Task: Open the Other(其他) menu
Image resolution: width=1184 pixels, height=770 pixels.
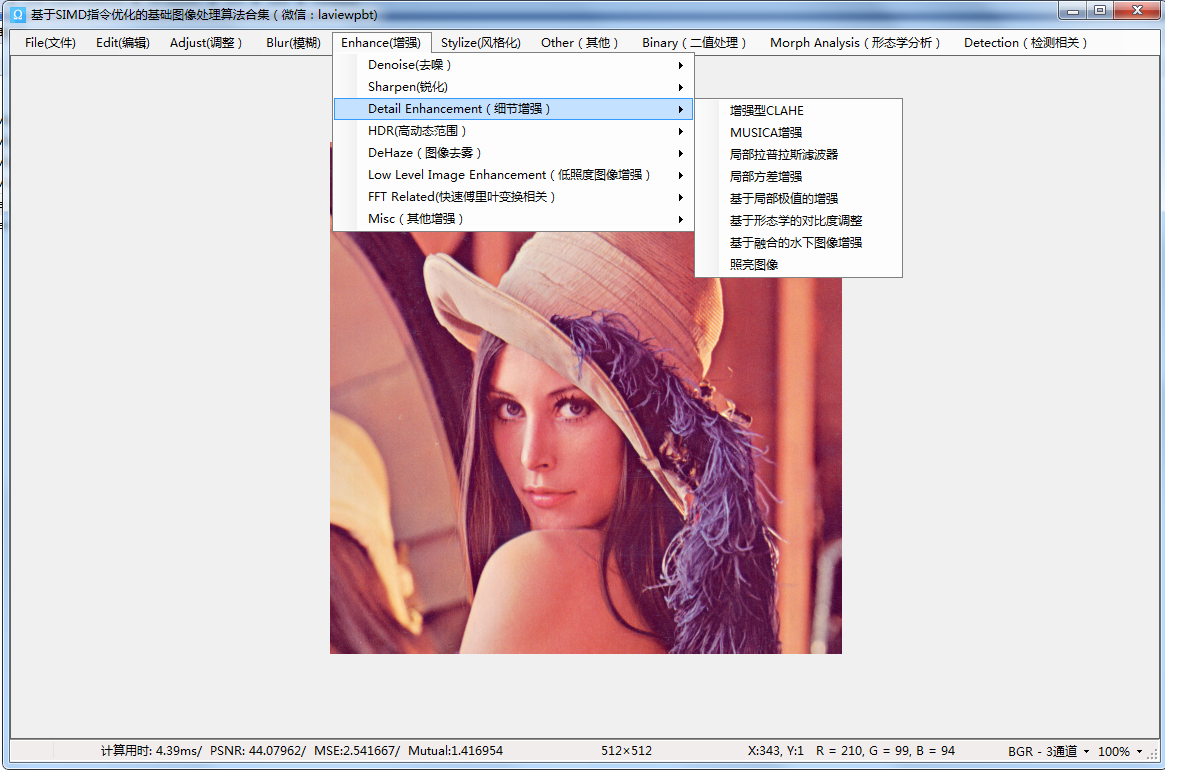Action: pos(579,43)
